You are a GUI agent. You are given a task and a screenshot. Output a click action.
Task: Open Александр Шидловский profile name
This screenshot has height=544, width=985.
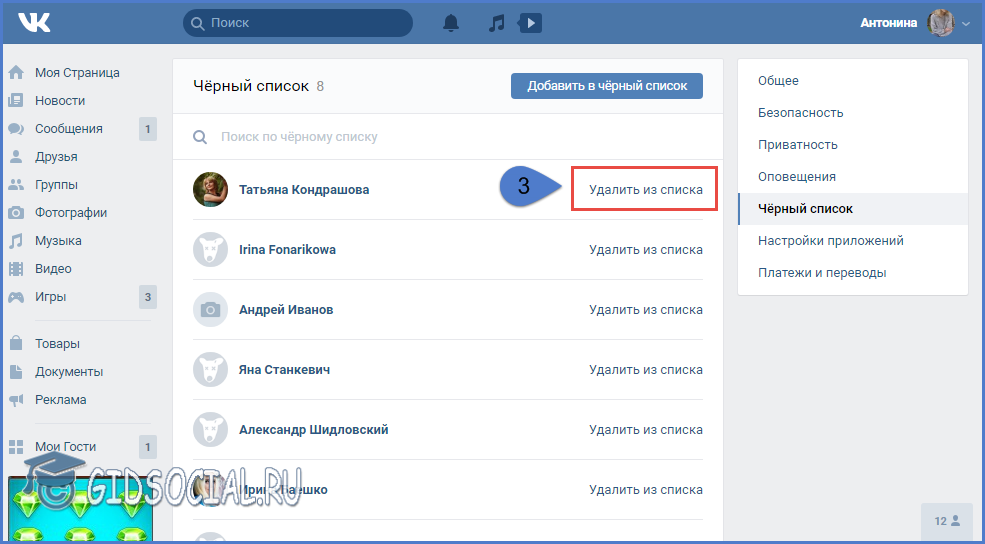[313, 430]
